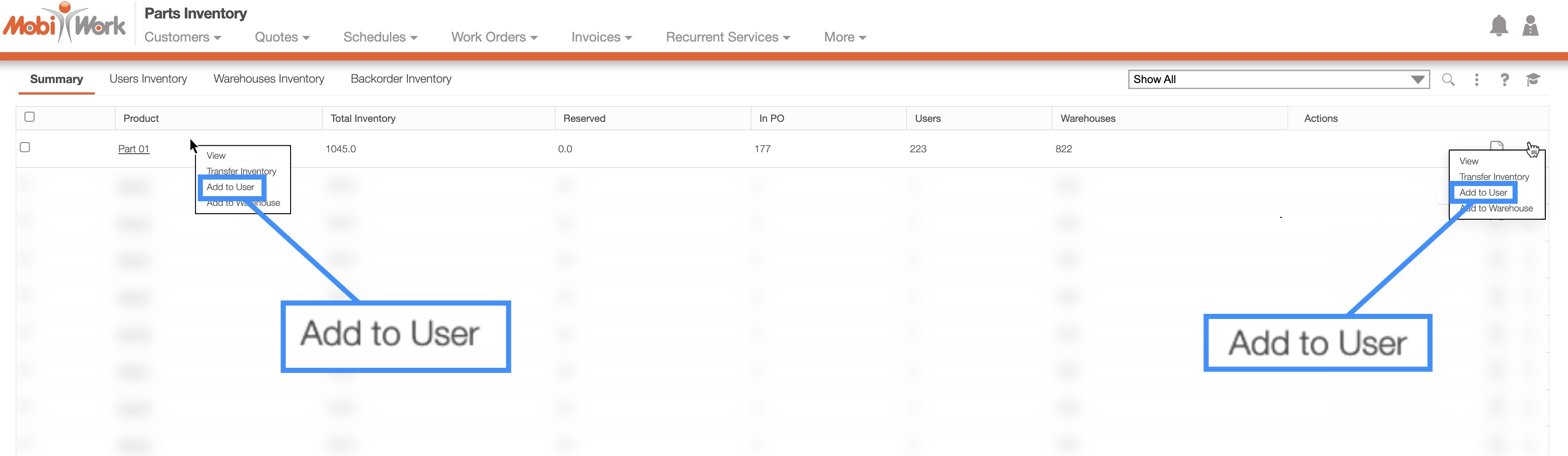Click the MobiWork logo
This screenshot has height=456, width=1568.
point(65,24)
